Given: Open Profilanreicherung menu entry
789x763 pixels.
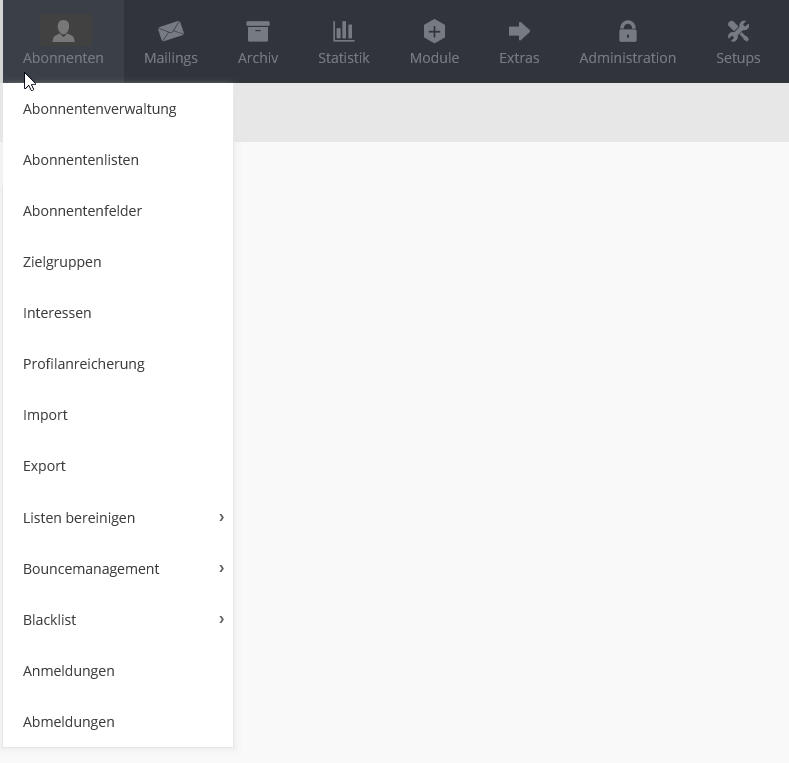Looking at the screenshot, I should click(x=84, y=364).
